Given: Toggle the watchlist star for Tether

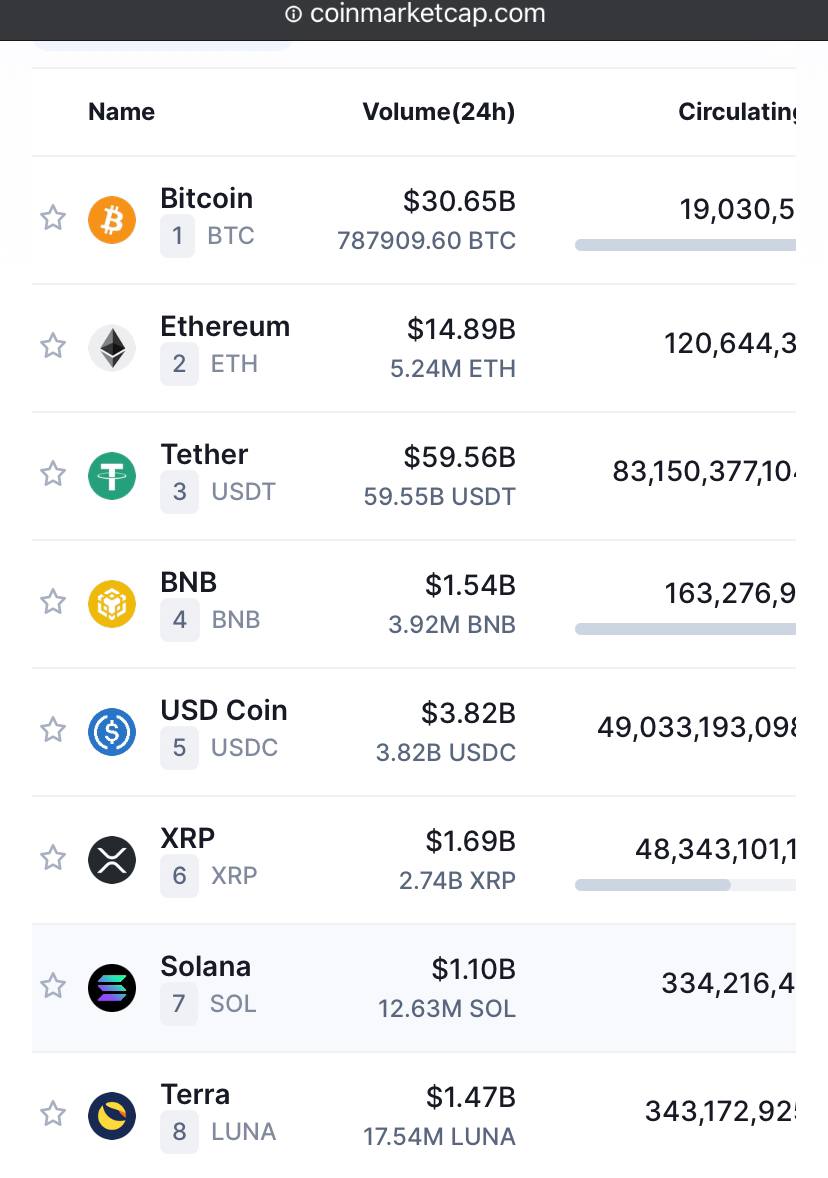Looking at the screenshot, I should point(53,473).
